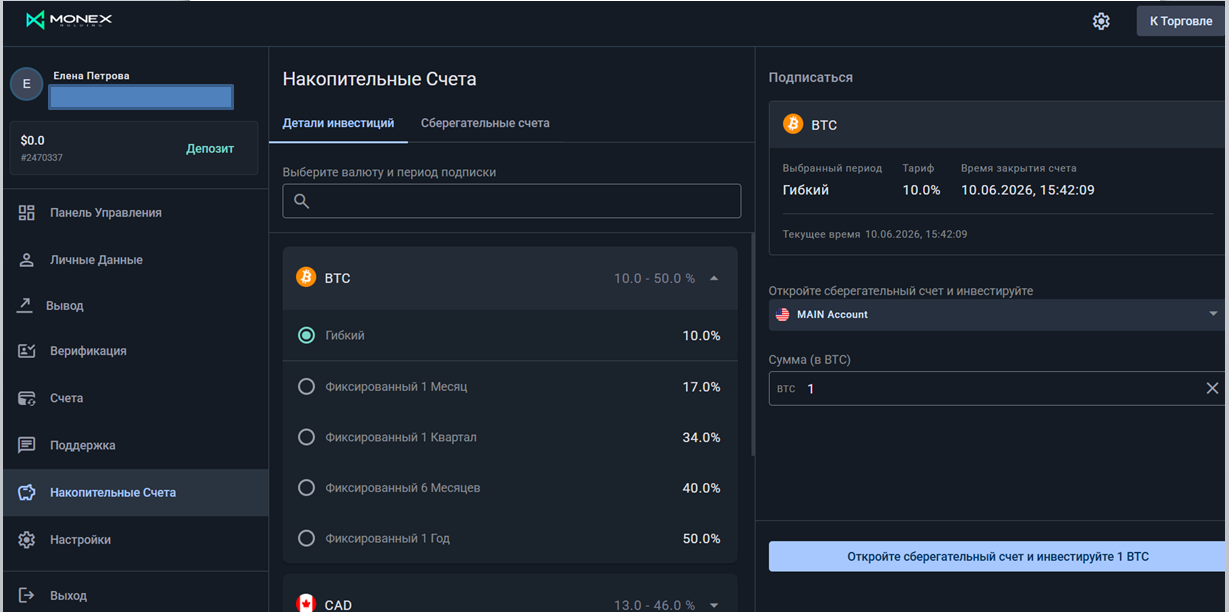Click the 50.0% rate value

(701, 538)
